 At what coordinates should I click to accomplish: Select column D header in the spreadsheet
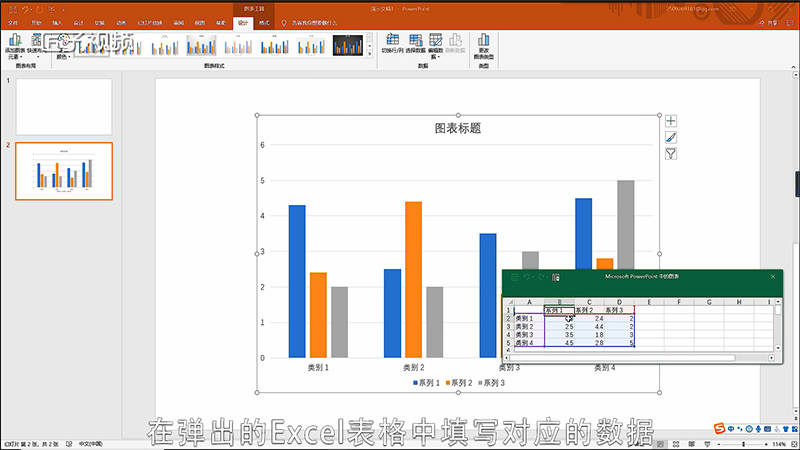pos(619,301)
